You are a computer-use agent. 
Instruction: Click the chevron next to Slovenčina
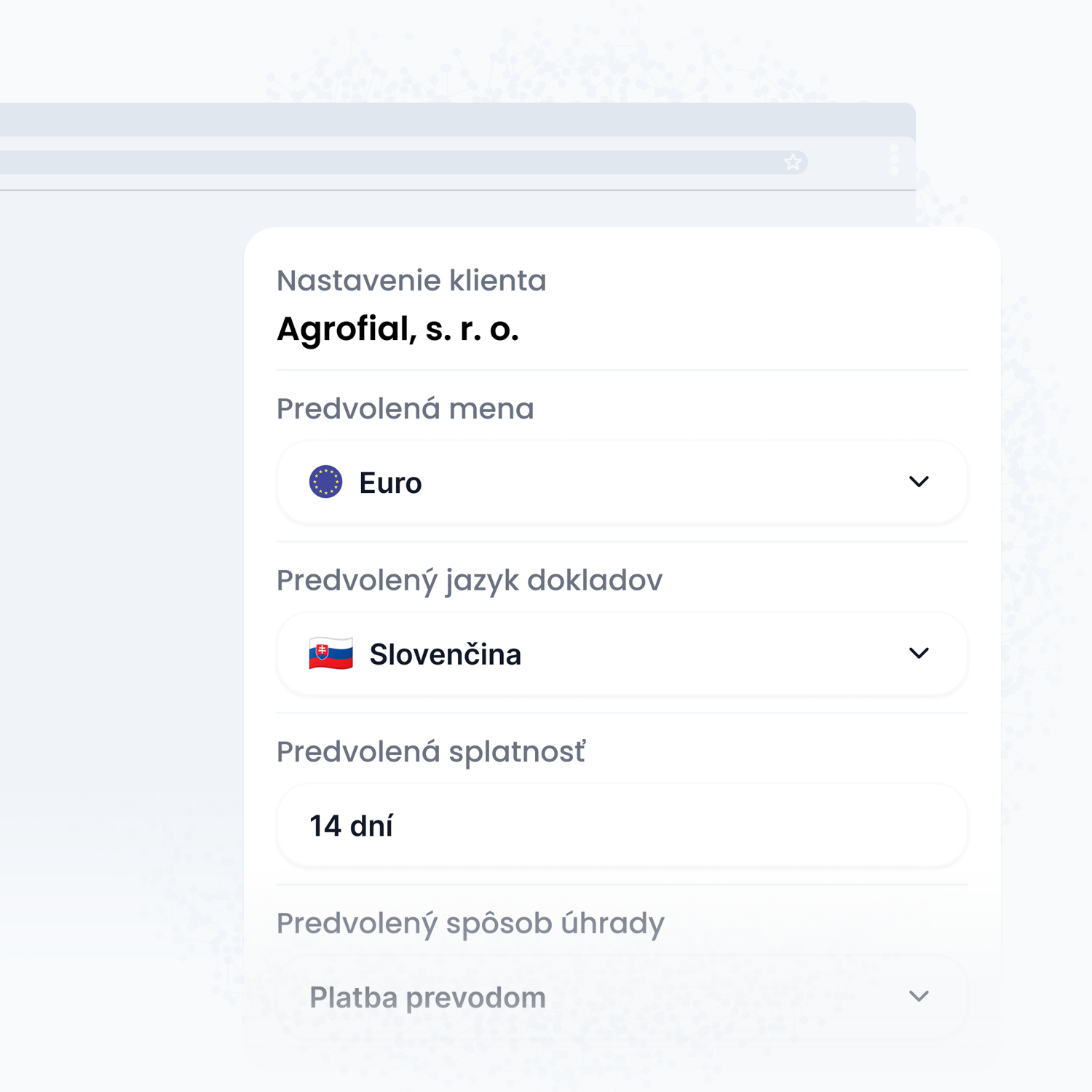point(919,653)
